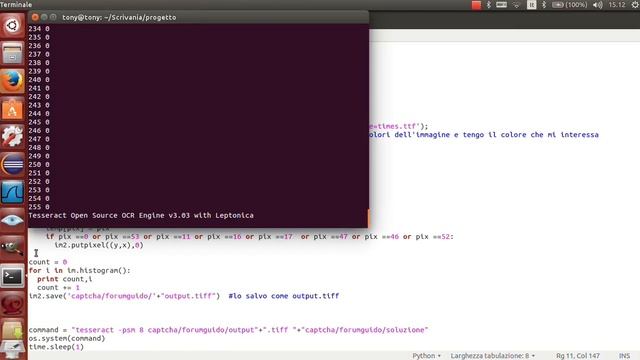640x360 pixels.
Task: Click the '#lo salvo come output.tiff' comment
Action: pos(284,296)
